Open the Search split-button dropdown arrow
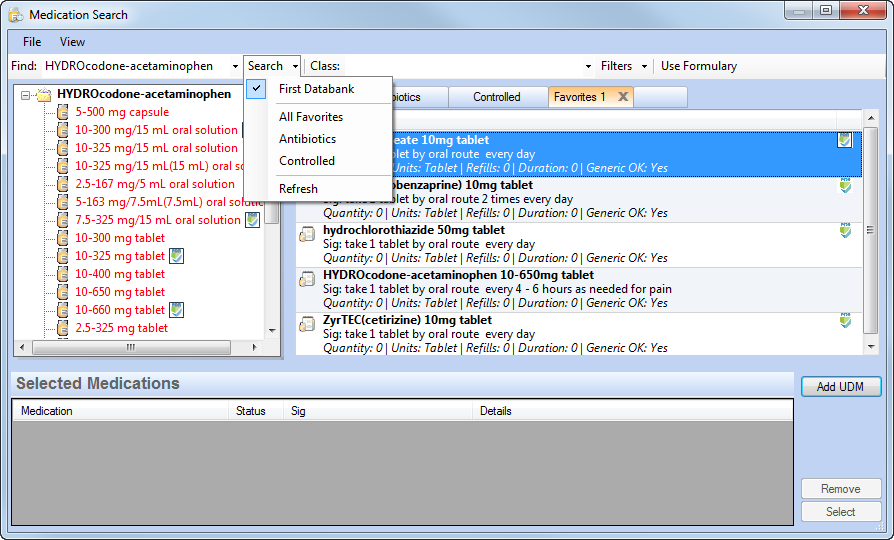The width and height of the screenshot is (894, 540). point(295,66)
